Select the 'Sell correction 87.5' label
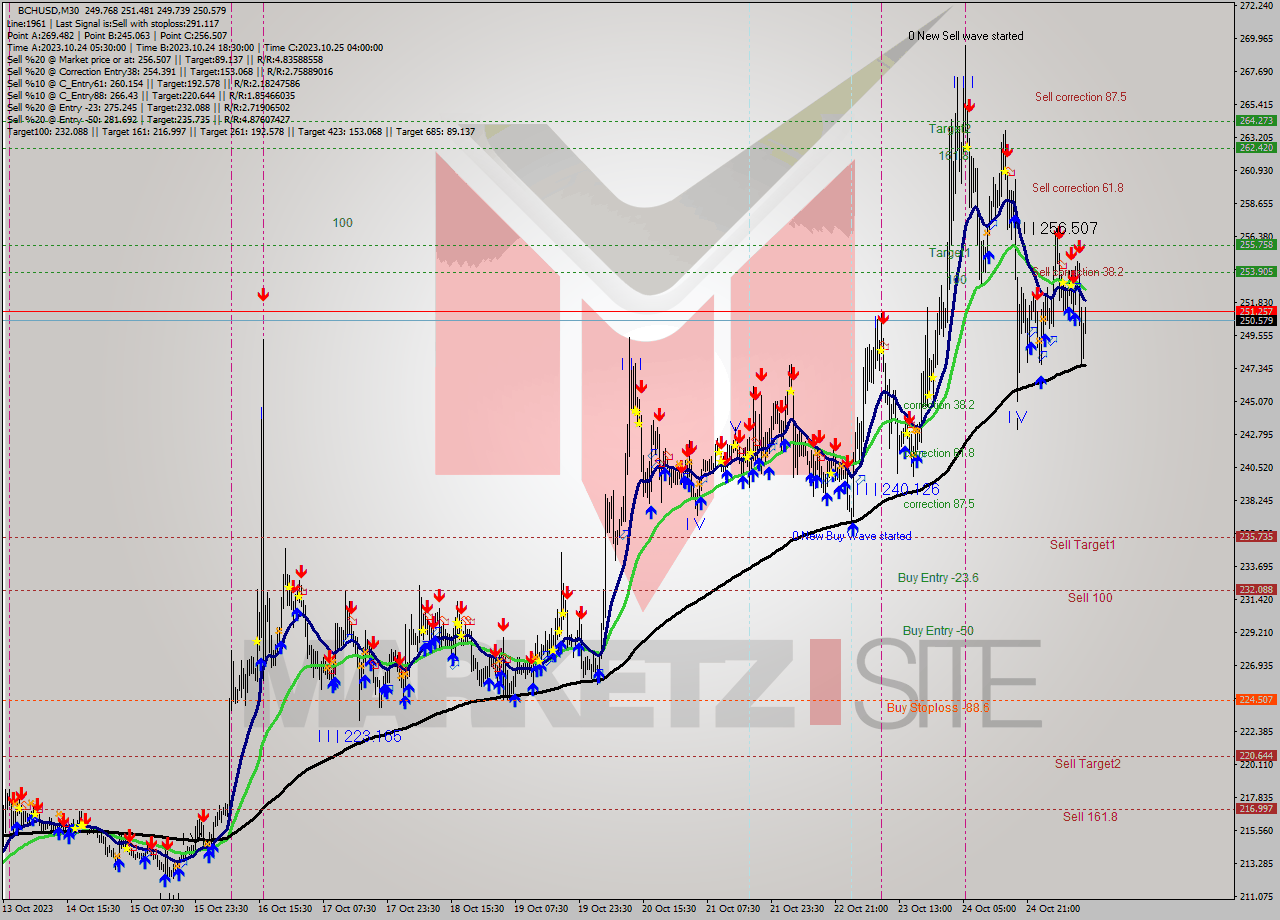Screen dimensions: 1280x920 (1081, 97)
